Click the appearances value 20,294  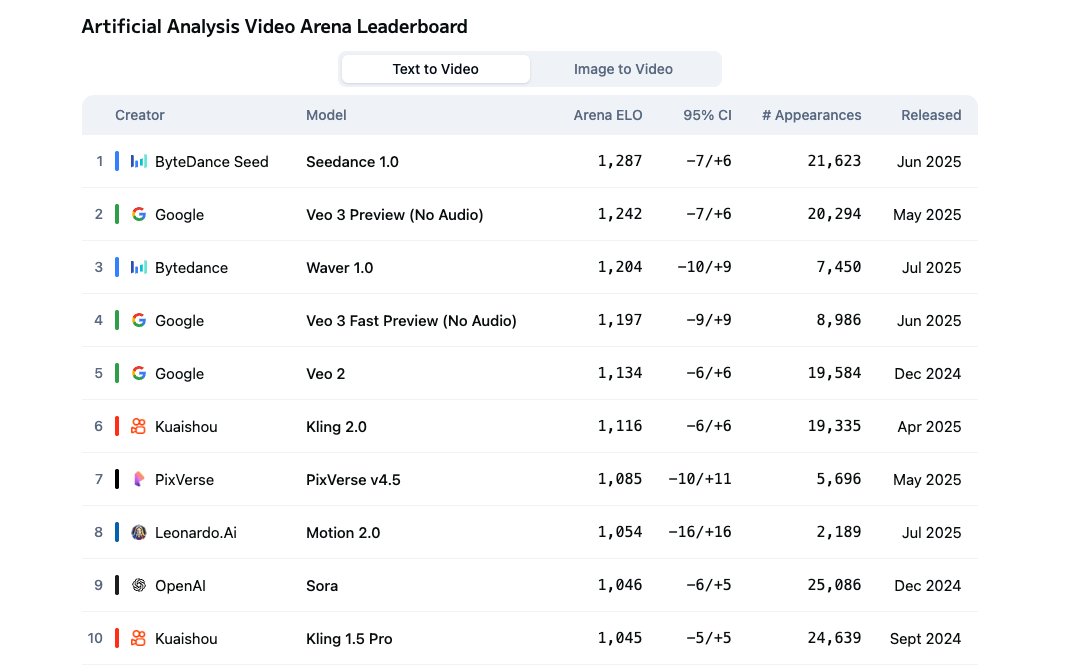834,214
